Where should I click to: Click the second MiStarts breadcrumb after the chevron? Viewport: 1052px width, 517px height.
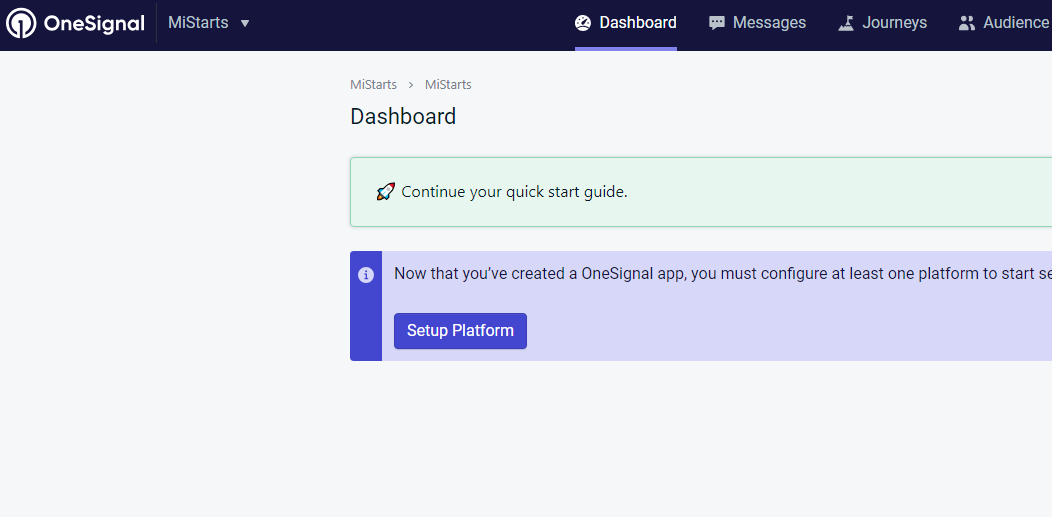pyautogui.click(x=448, y=84)
